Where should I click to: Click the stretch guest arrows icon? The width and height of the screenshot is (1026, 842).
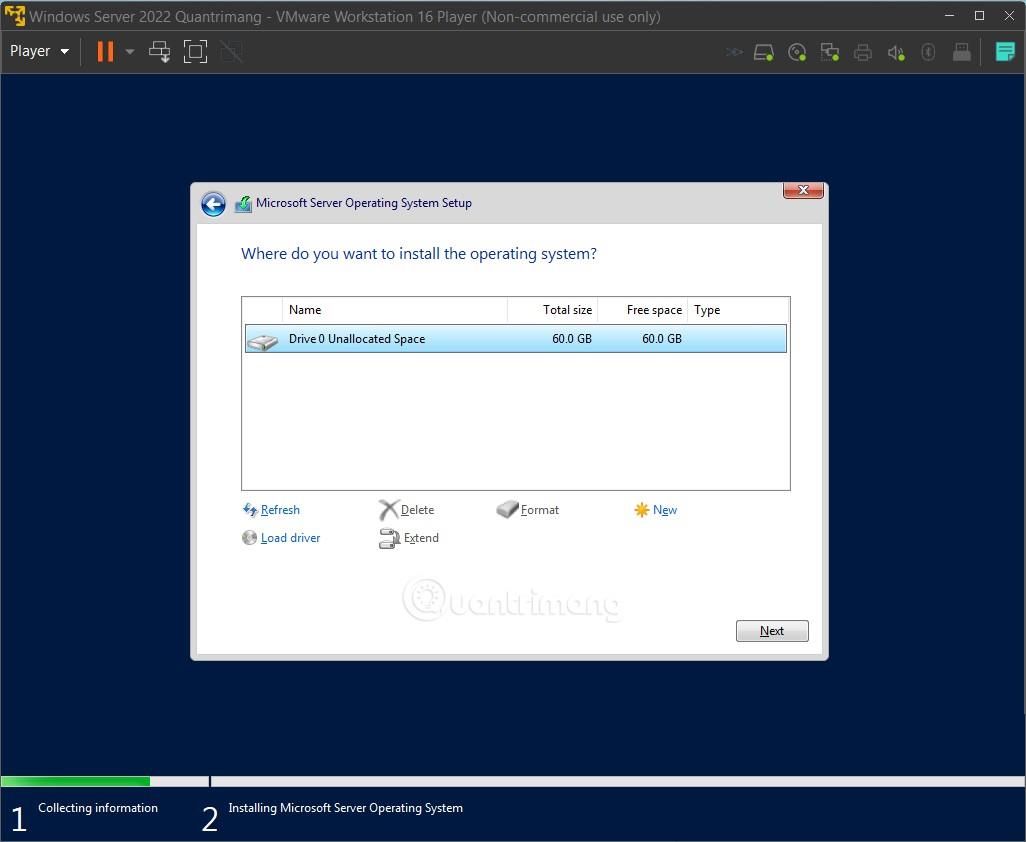tap(734, 52)
